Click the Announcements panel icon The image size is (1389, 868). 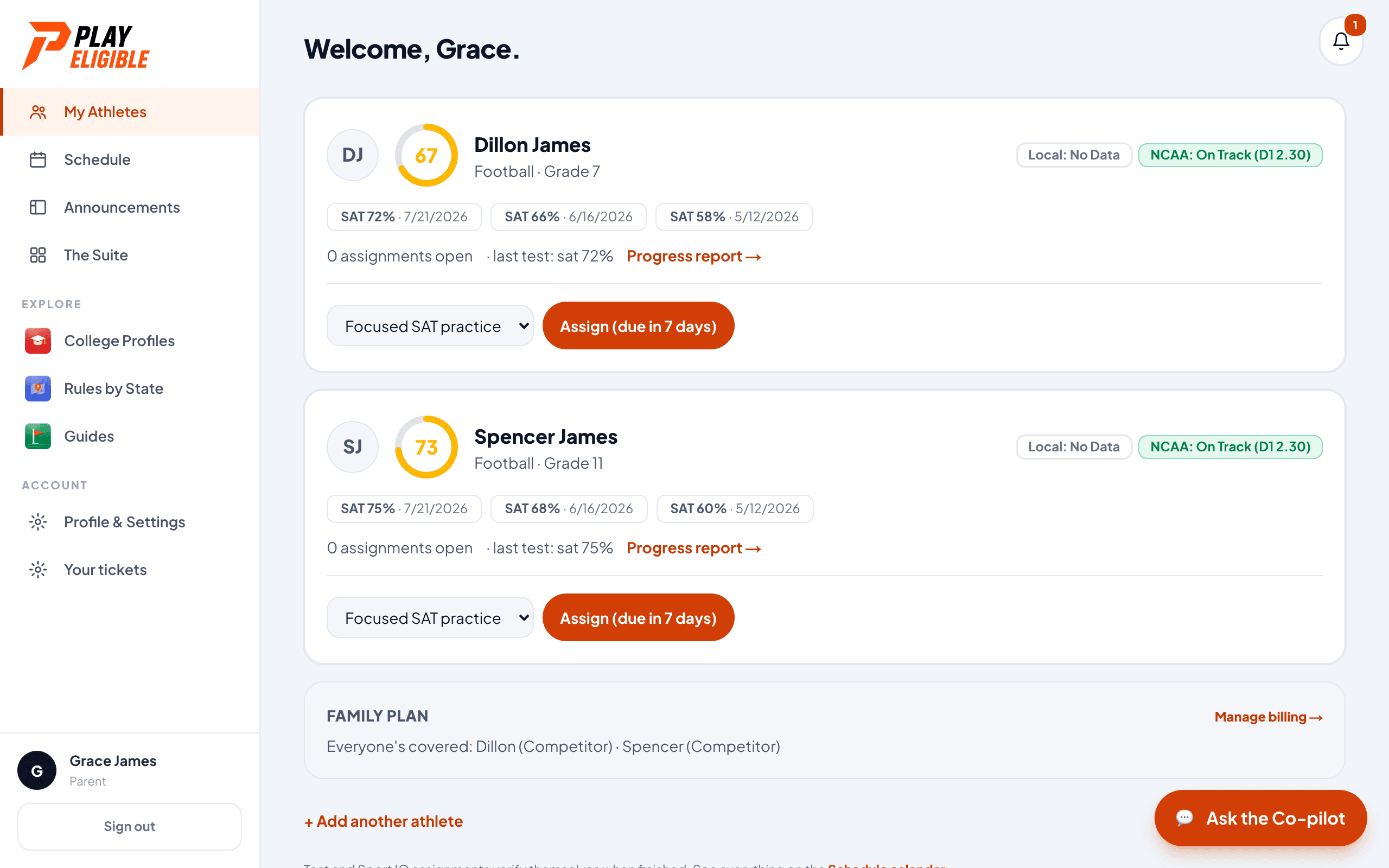pyautogui.click(x=38, y=207)
